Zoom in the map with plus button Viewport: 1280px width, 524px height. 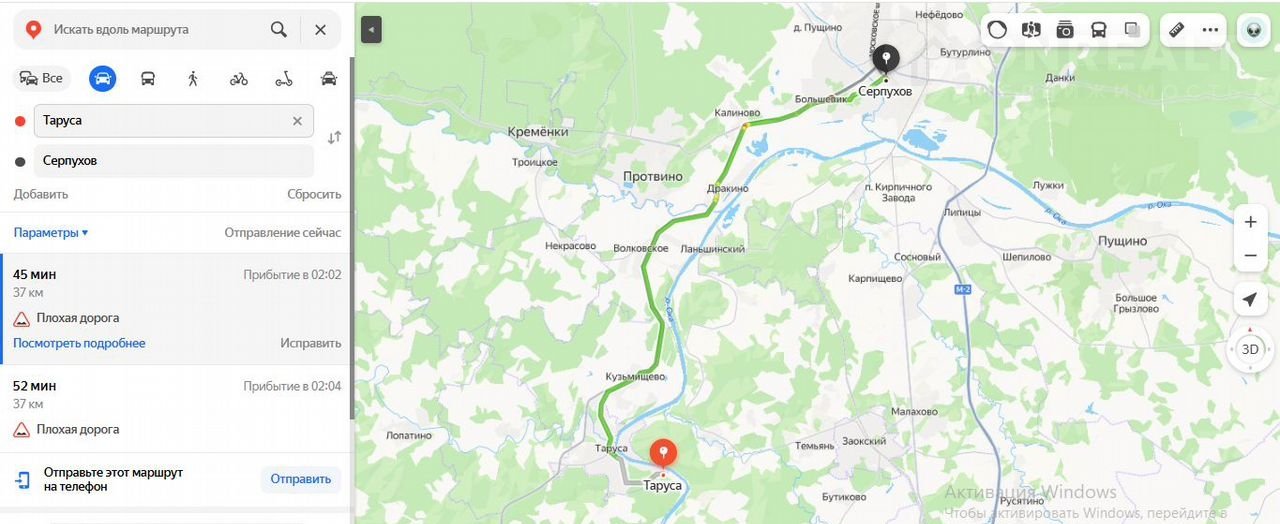click(x=1250, y=222)
